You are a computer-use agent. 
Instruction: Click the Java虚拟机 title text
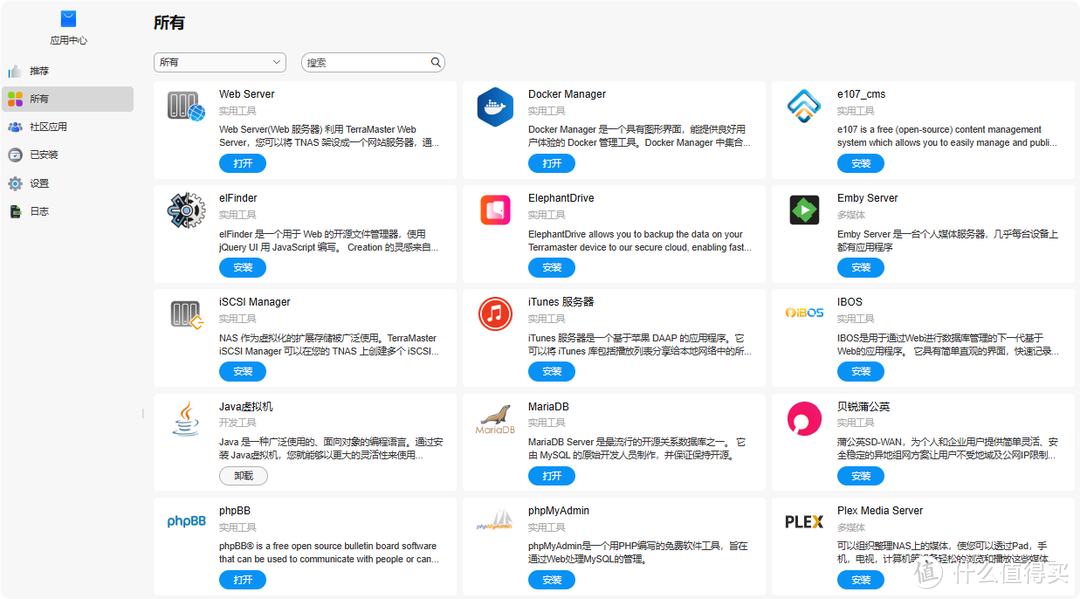pyautogui.click(x=246, y=407)
